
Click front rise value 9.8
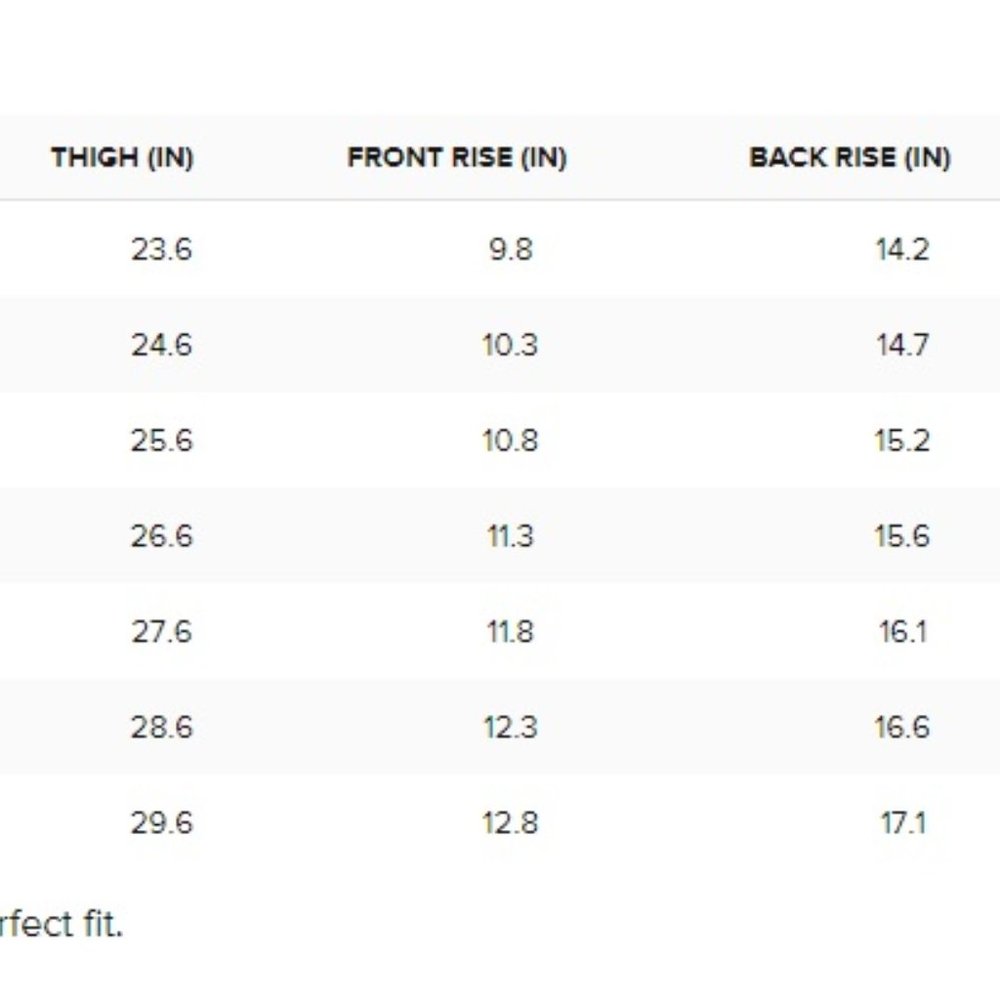point(510,249)
